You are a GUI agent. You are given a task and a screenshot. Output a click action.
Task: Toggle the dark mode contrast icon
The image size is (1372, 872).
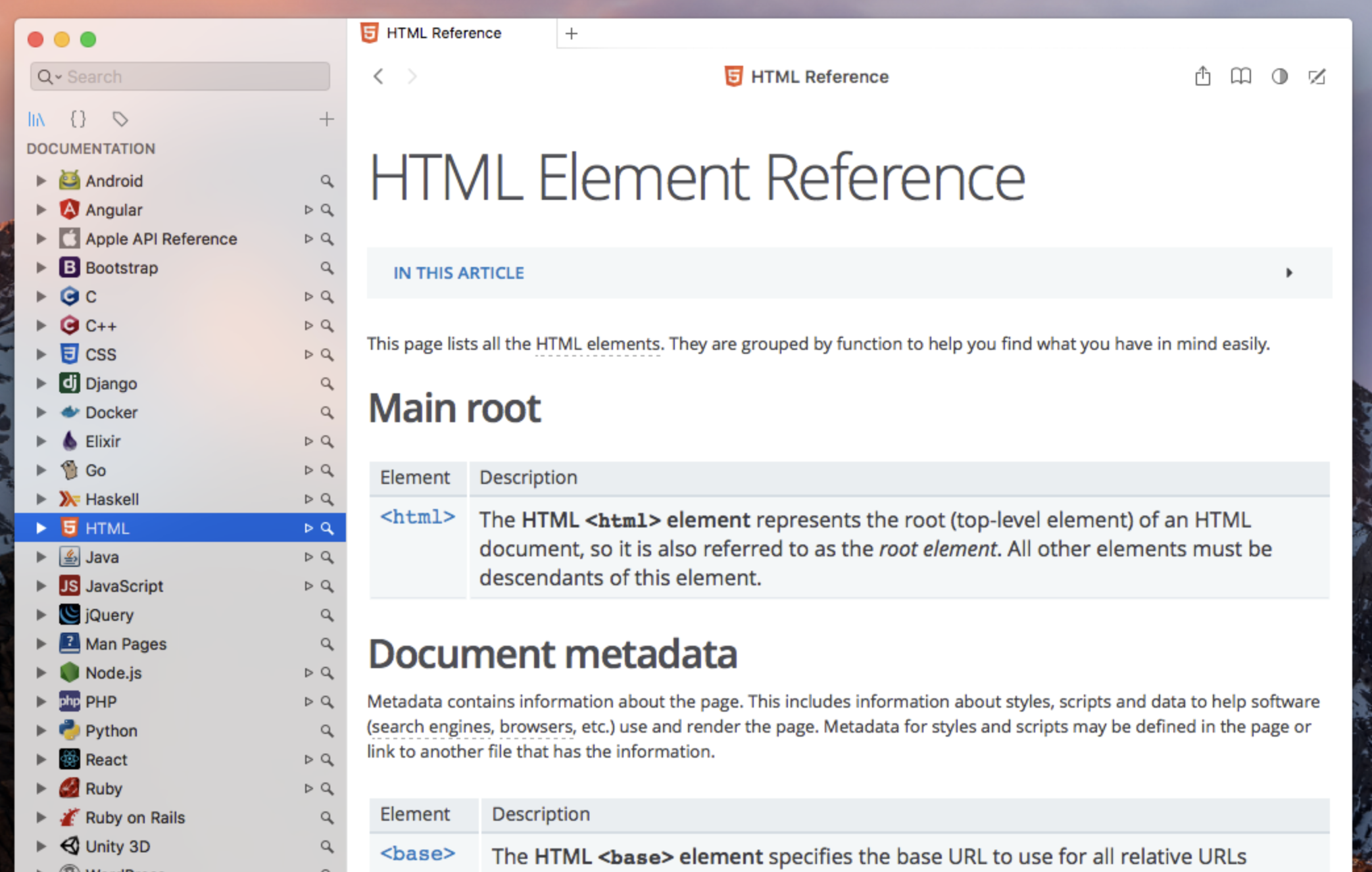point(1279,76)
